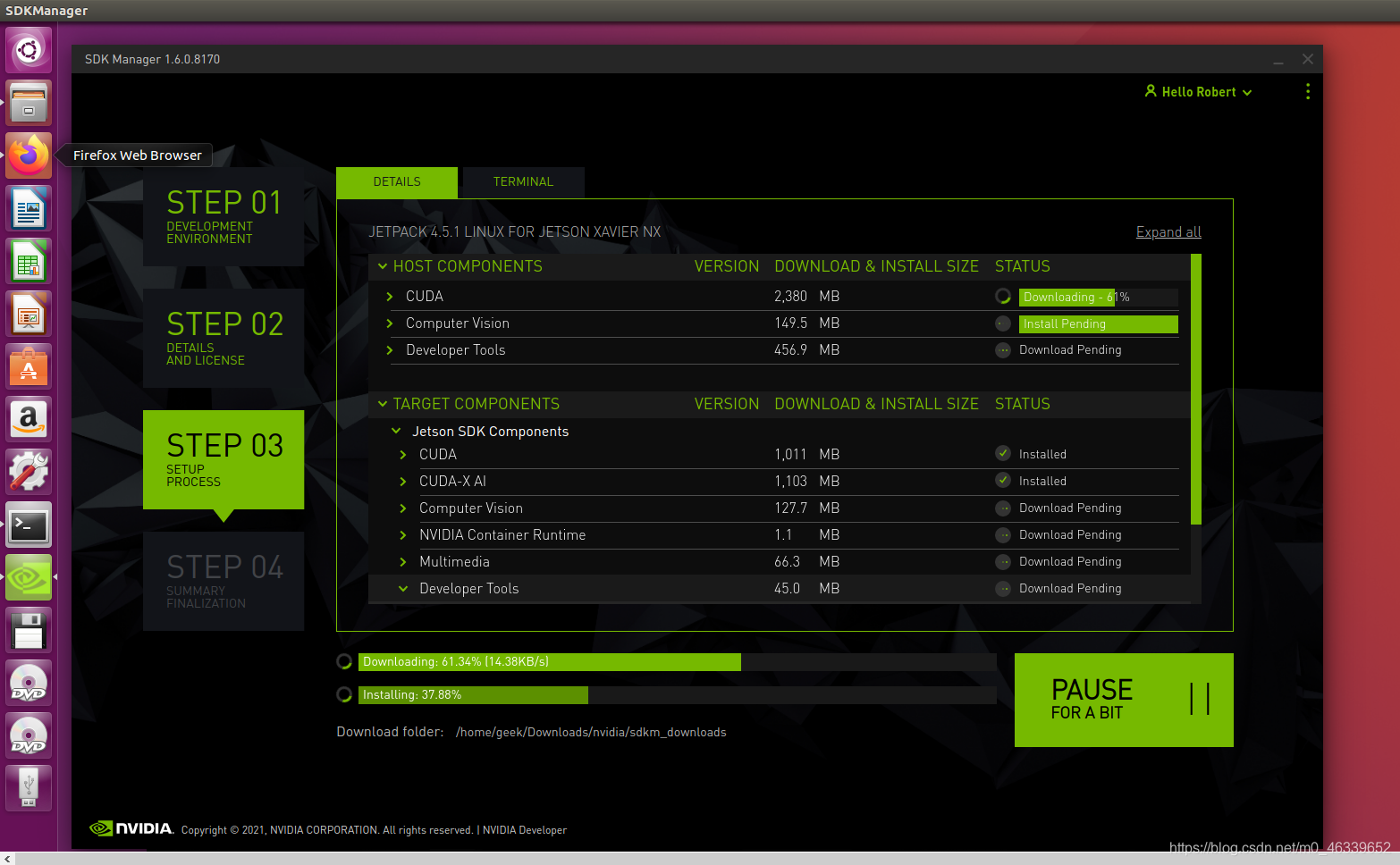The width and height of the screenshot is (1400, 865).
Task: Expand the target CUDA row under Jetson SDK
Action: pos(403,455)
